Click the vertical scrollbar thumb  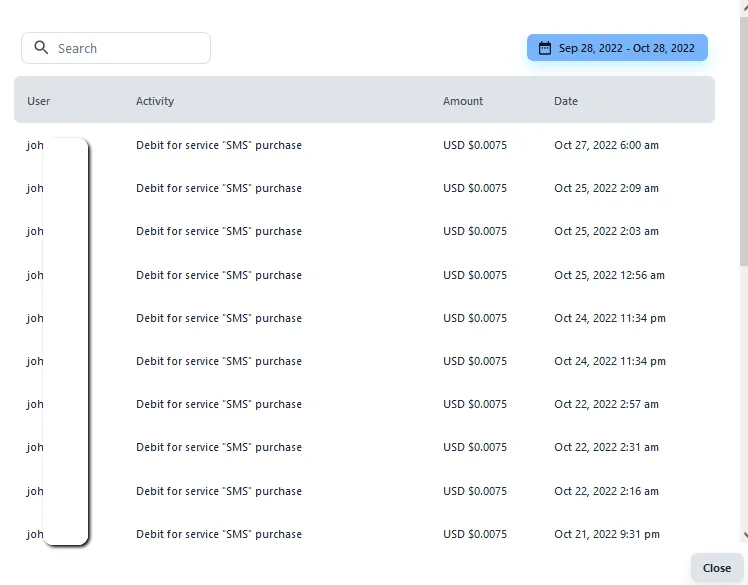[x=744, y=141]
